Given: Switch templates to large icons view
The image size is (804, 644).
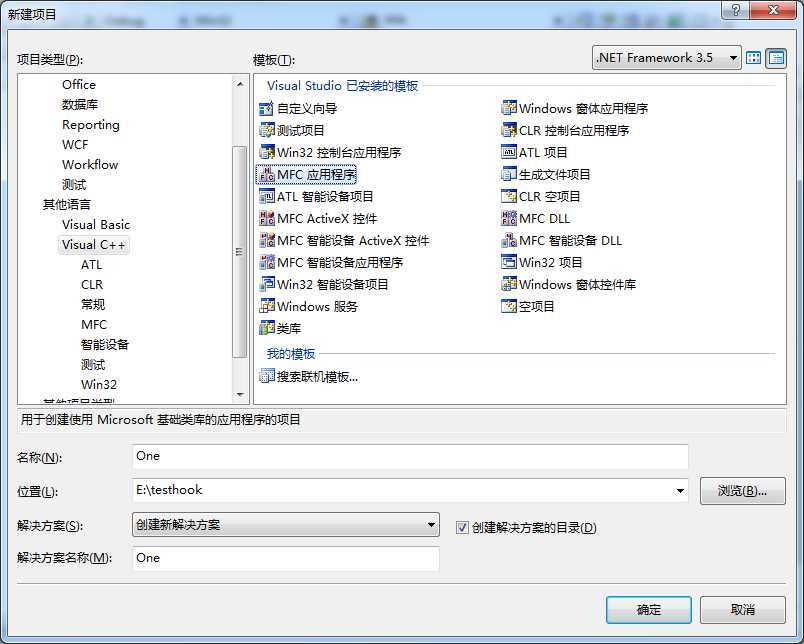Looking at the screenshot, I should coord(753,58).
